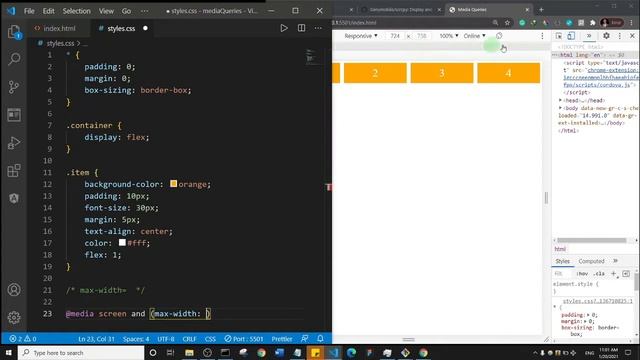Open the Manage gear in VS Code

point(14,317)
